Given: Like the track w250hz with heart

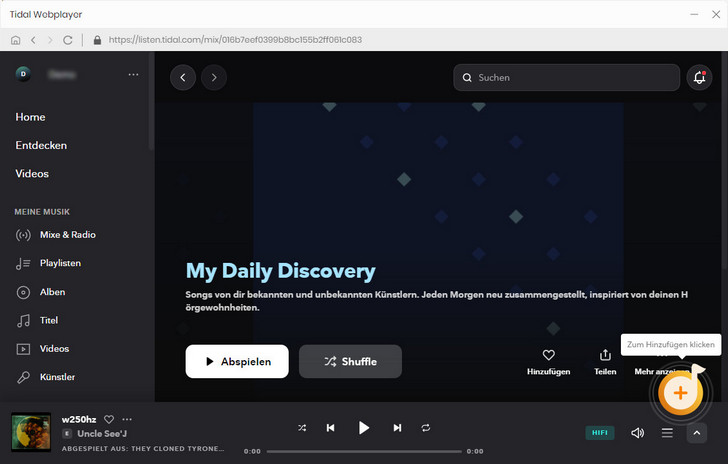Looking at the screenshot, I should [109, 419].
